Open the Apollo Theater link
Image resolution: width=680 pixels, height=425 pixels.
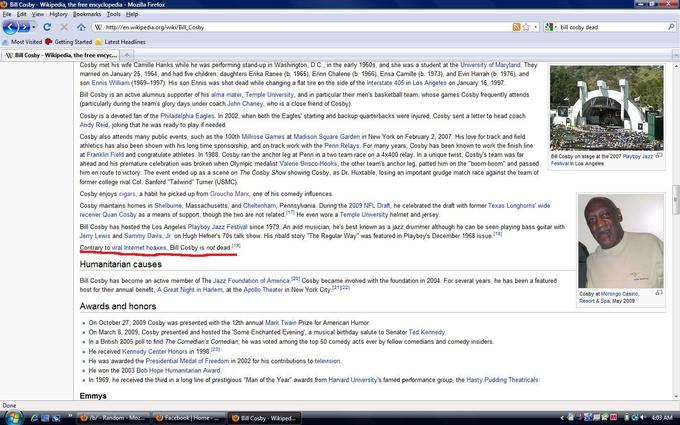click(263, 290)
